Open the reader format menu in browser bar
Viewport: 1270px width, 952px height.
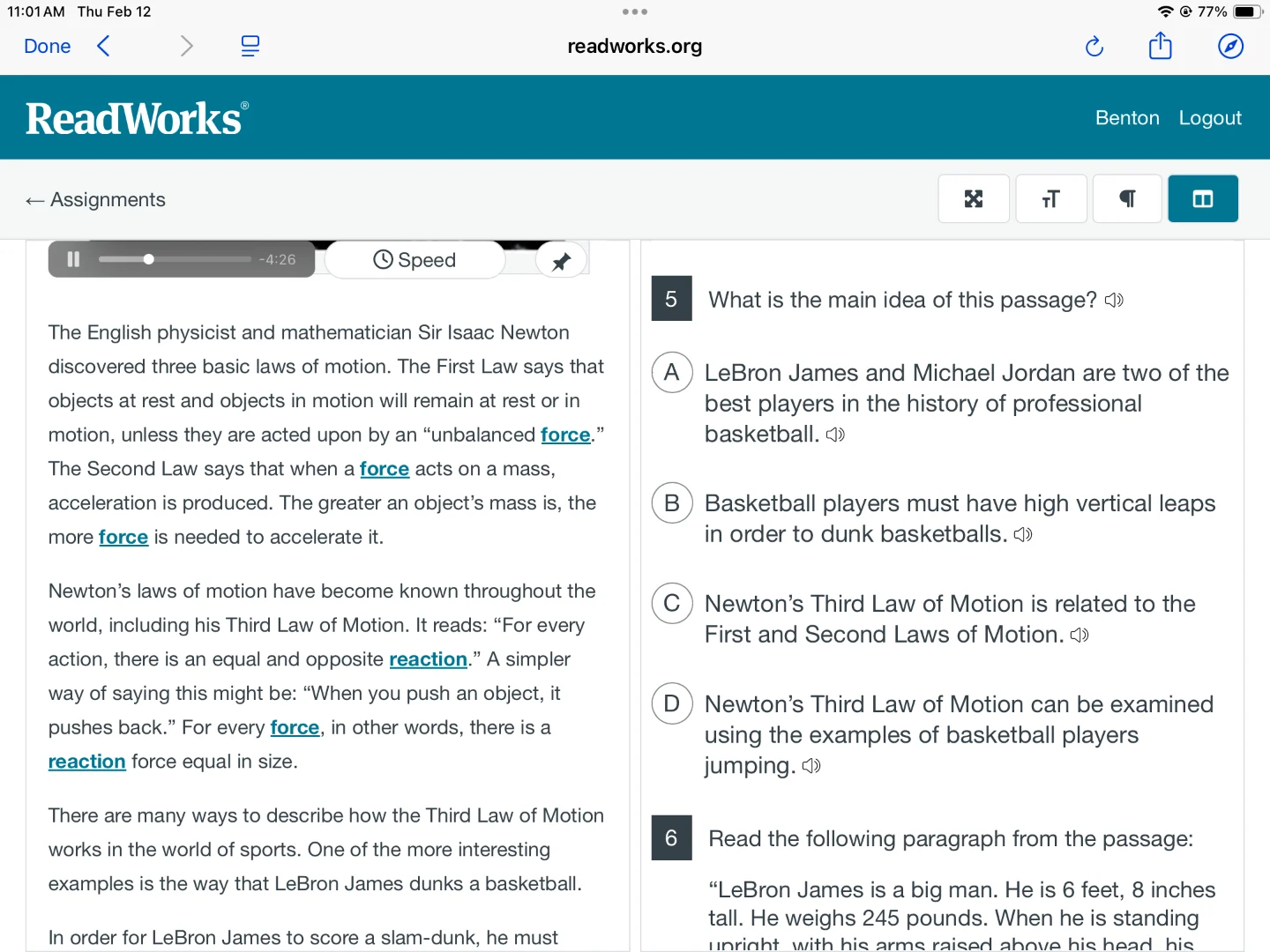coord(250,46)
